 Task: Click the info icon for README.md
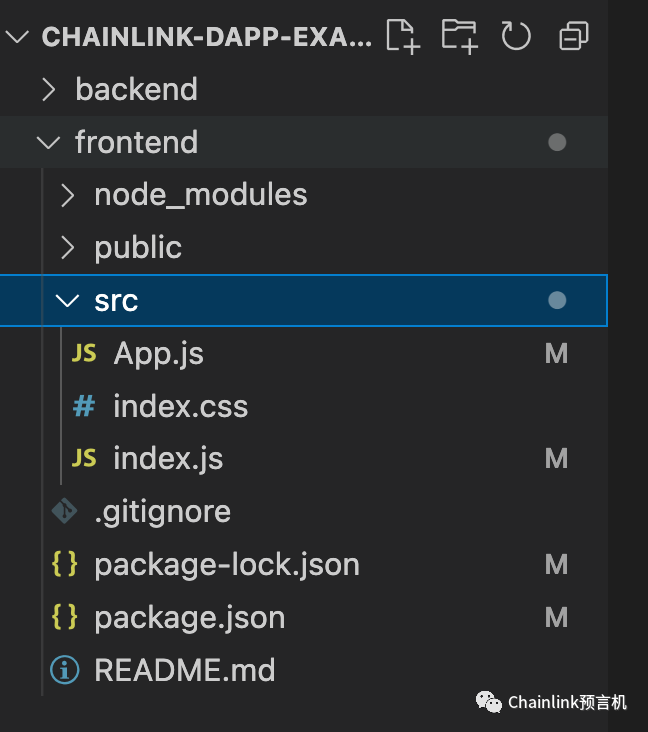65,669
